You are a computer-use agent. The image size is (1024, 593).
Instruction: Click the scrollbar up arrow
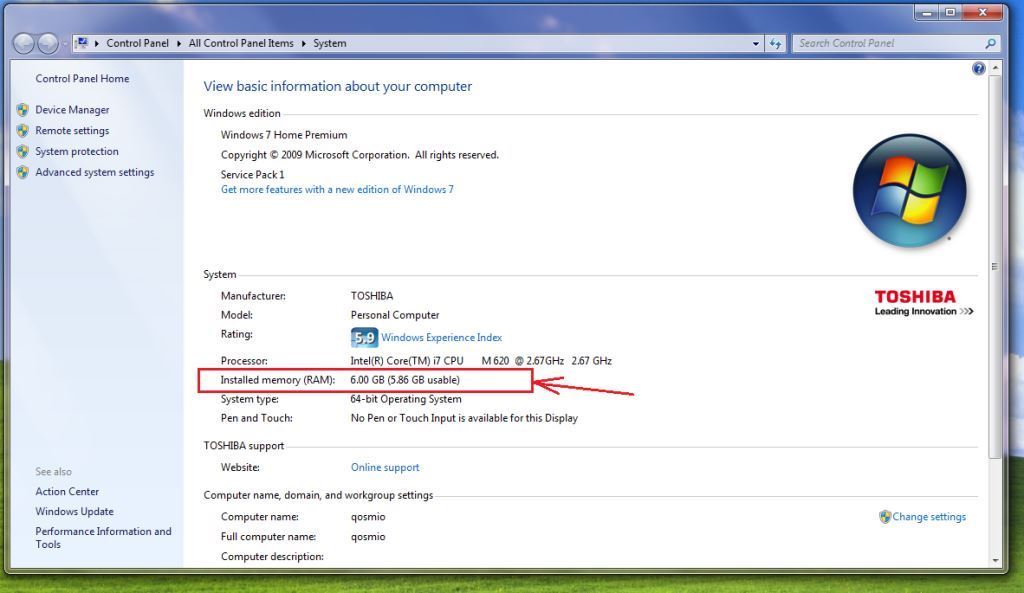[x=995, y=68]
